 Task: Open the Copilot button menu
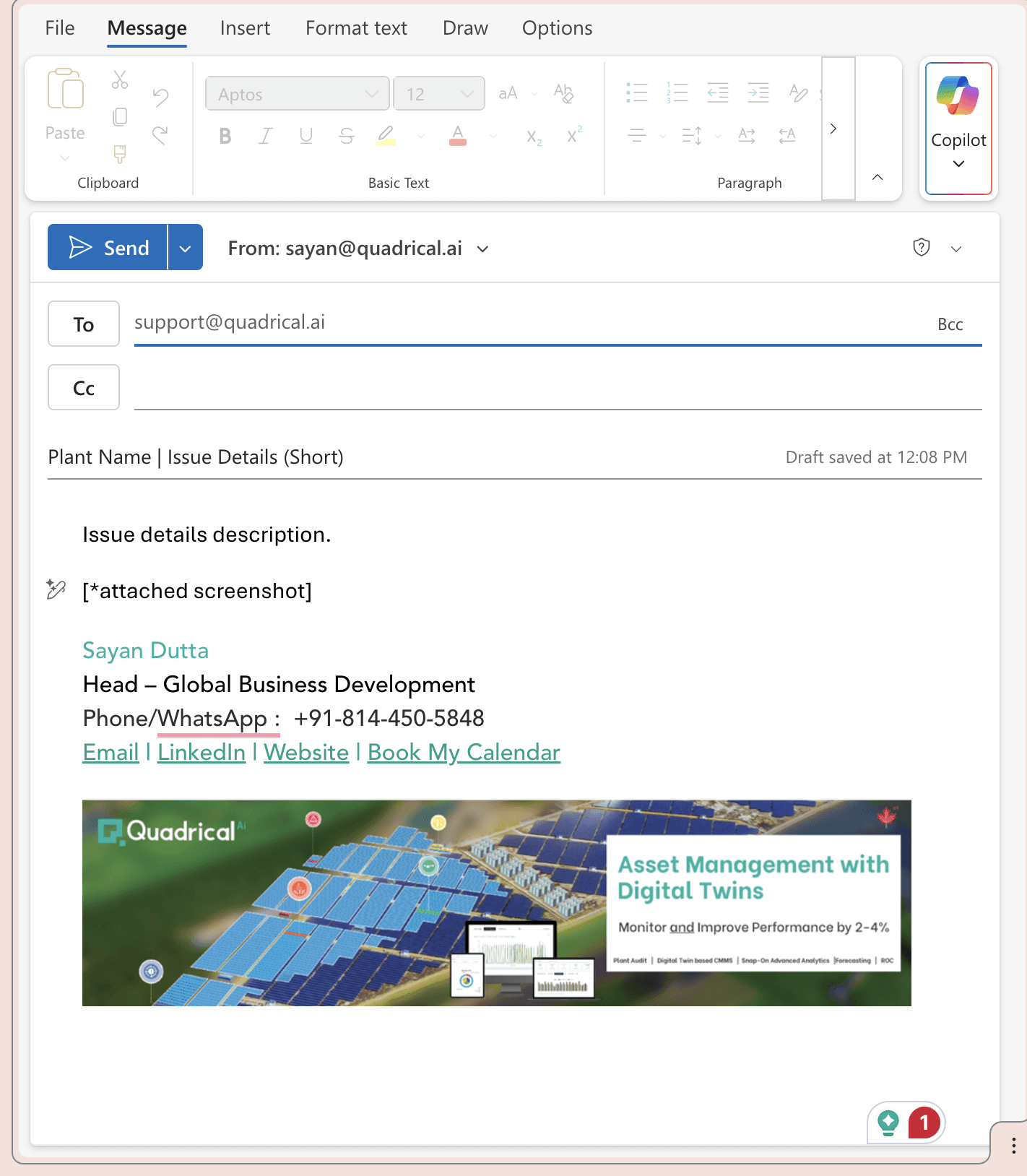[958, 129]
